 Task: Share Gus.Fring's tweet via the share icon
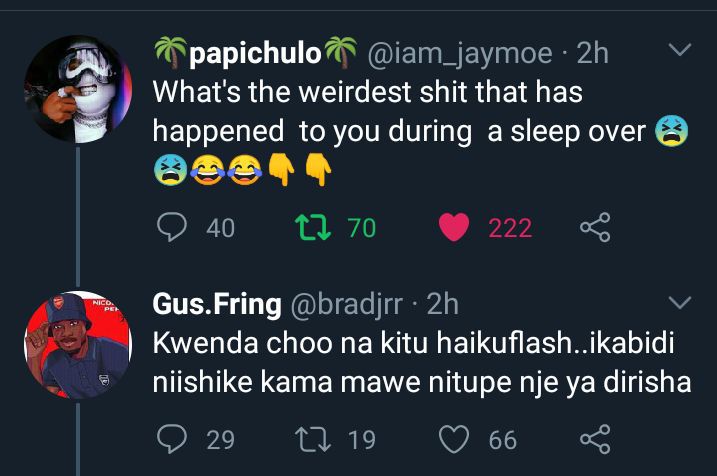[x=595, y=439]
